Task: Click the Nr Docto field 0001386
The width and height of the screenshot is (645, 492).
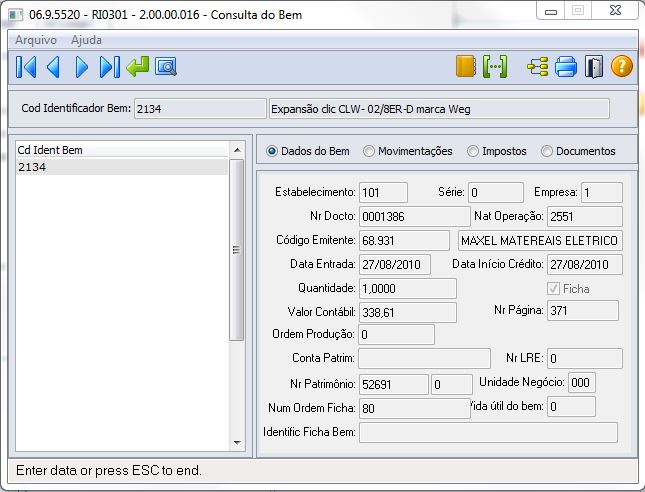Action: 415,216
